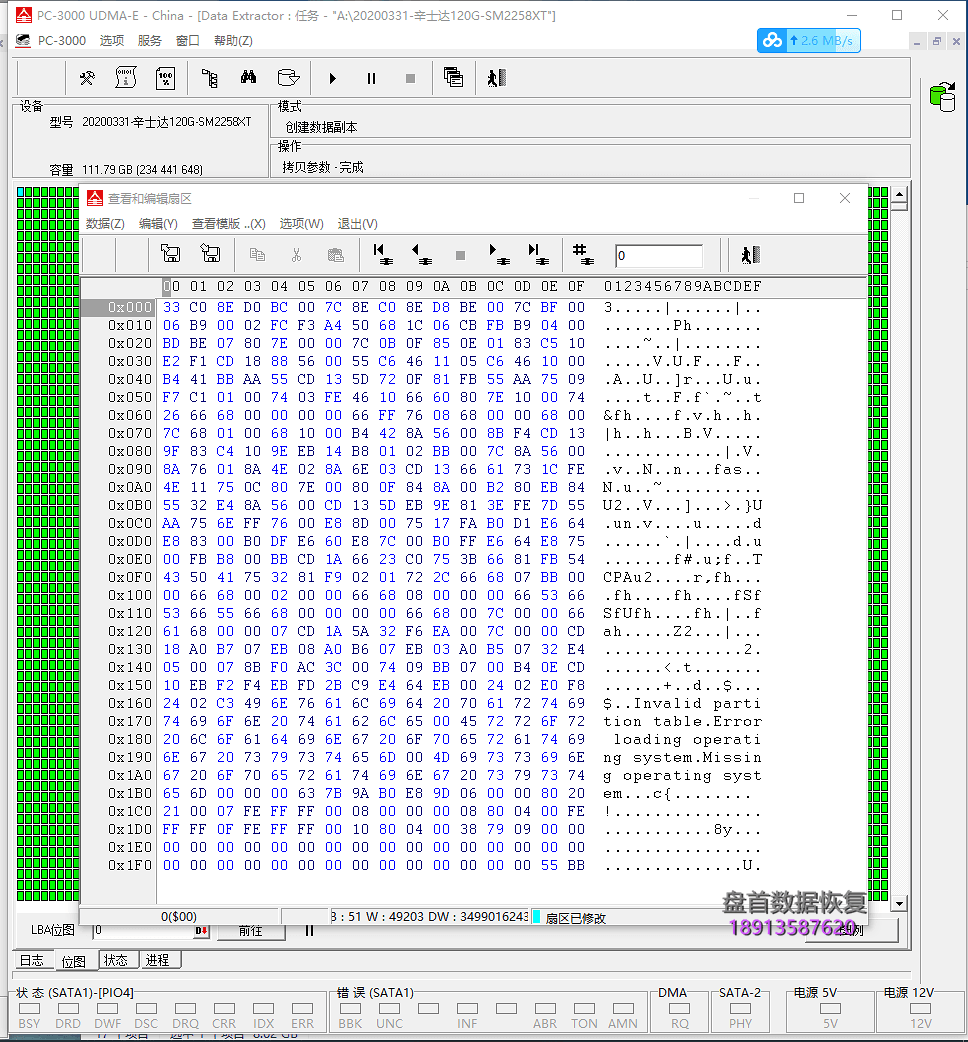968x1042 pixels.
Task: Start the task with the play button
Action: pyautogui.click(x=333, y=78)
